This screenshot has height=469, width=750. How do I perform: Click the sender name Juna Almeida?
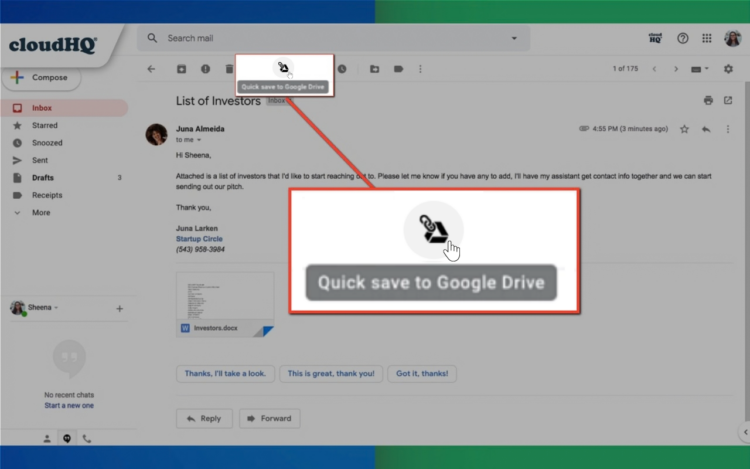pyautogui.click(x=200, y=129)
